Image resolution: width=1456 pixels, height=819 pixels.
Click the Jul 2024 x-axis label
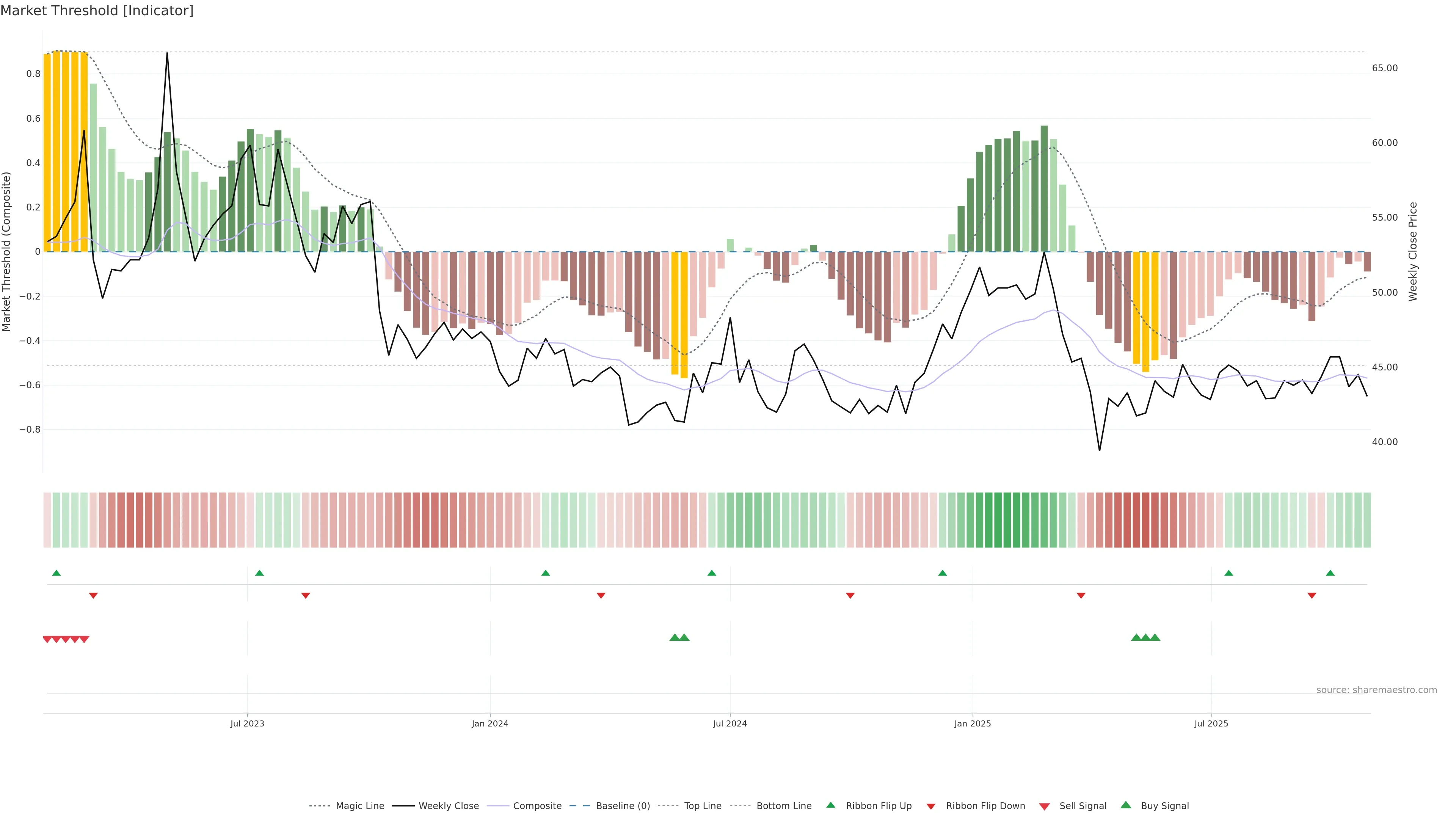tap(730, 723)
